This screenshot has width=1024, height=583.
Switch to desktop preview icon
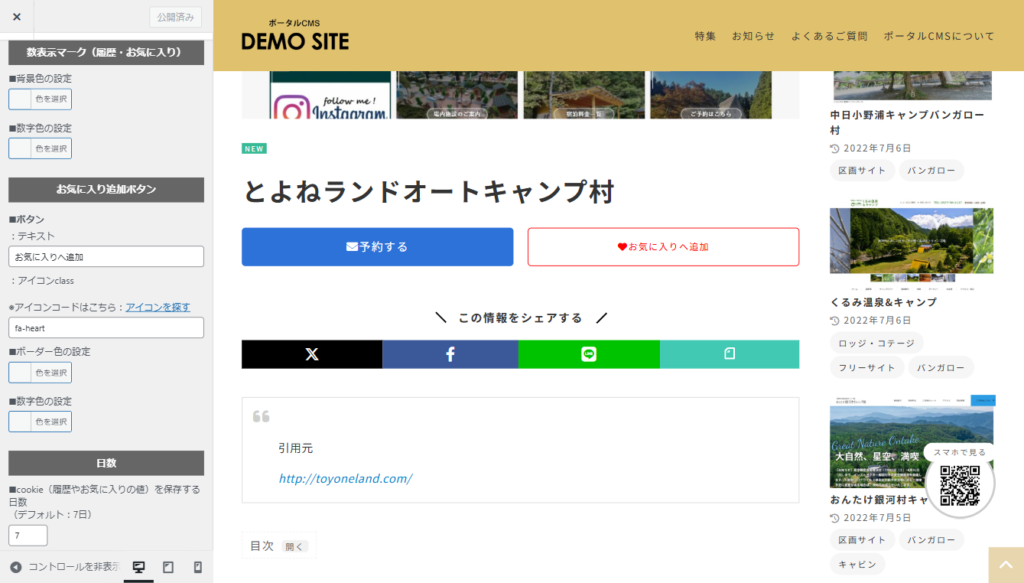[x=138, y=567]
